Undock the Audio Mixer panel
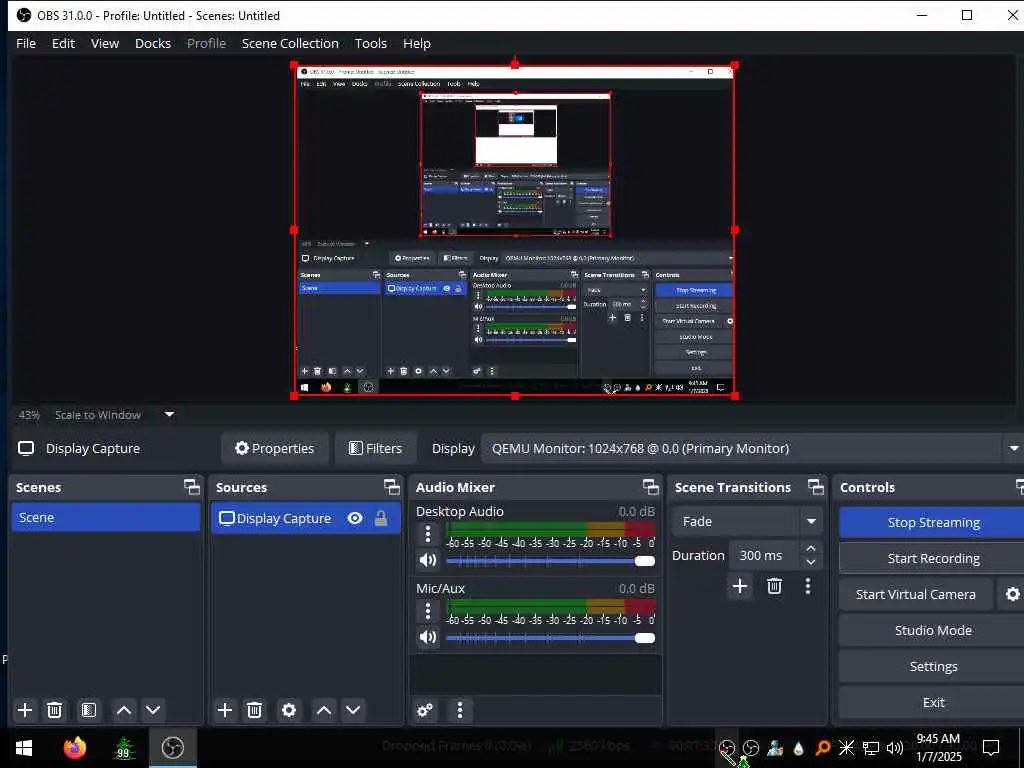 650,487
